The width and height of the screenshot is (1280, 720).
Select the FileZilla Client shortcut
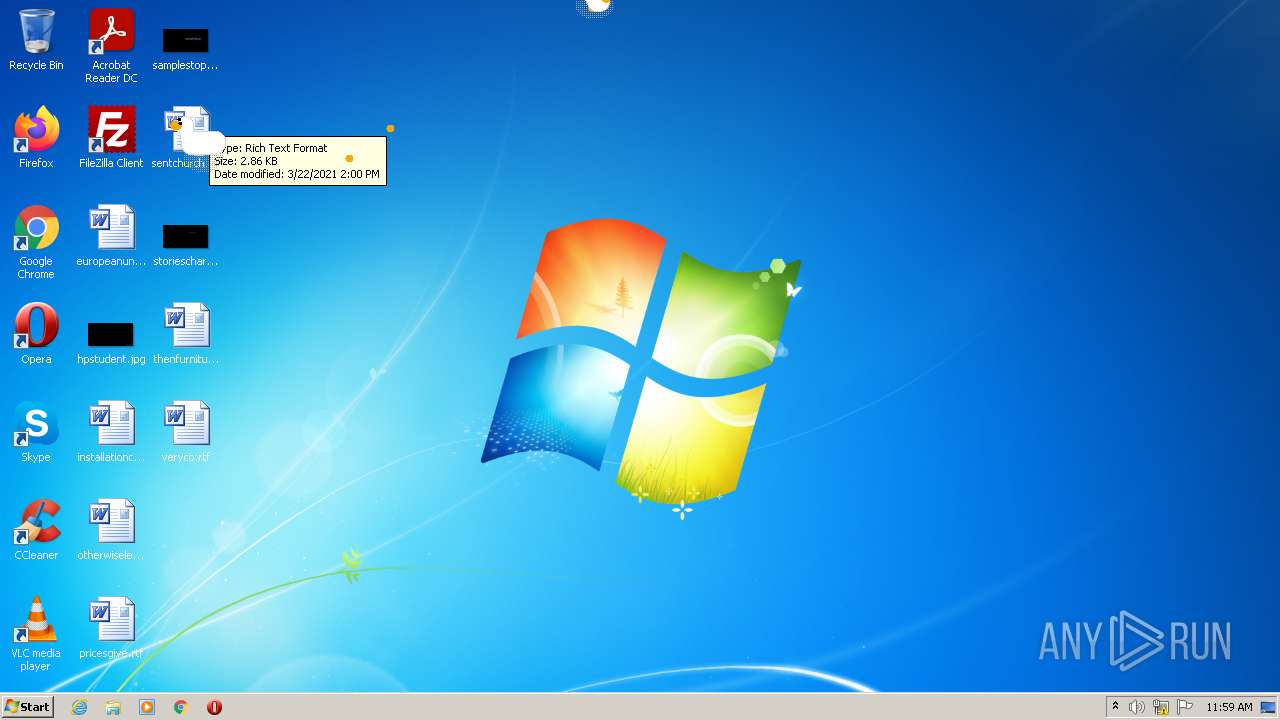[111, 138]
